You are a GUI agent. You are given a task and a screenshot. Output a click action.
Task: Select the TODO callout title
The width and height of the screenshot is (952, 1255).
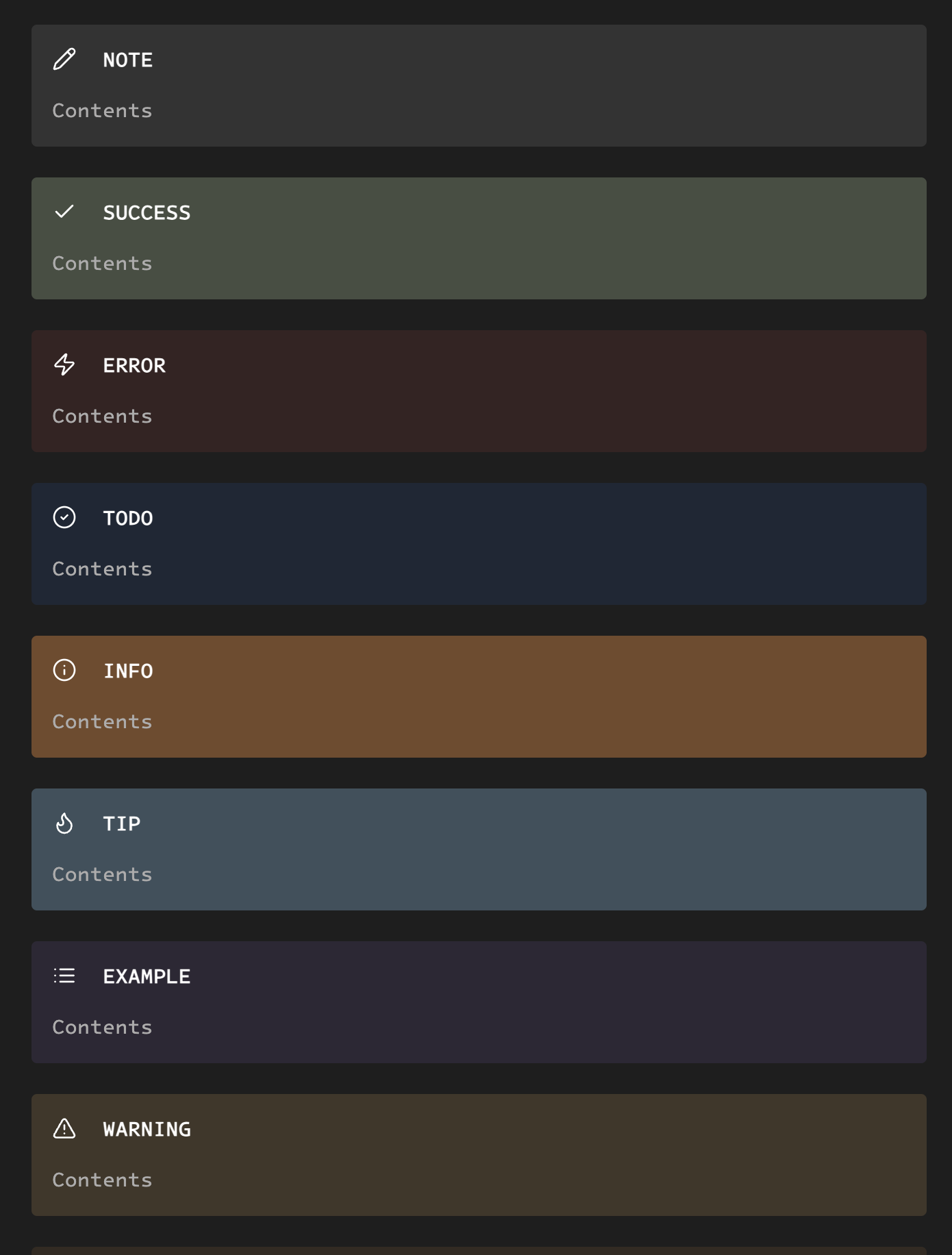pyautogui.click(x=128, y=519)
